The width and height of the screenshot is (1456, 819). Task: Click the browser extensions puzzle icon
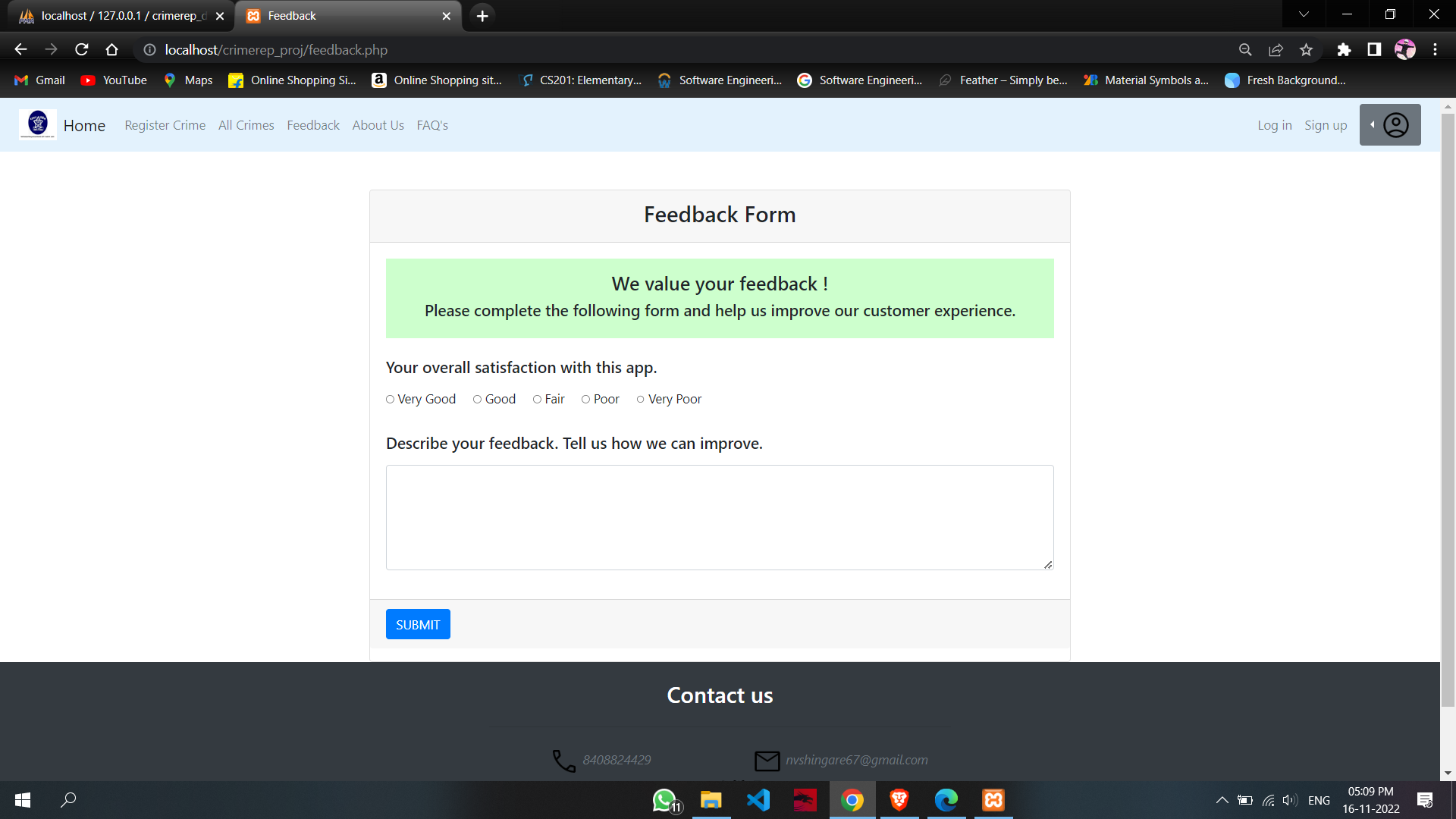1344,49
